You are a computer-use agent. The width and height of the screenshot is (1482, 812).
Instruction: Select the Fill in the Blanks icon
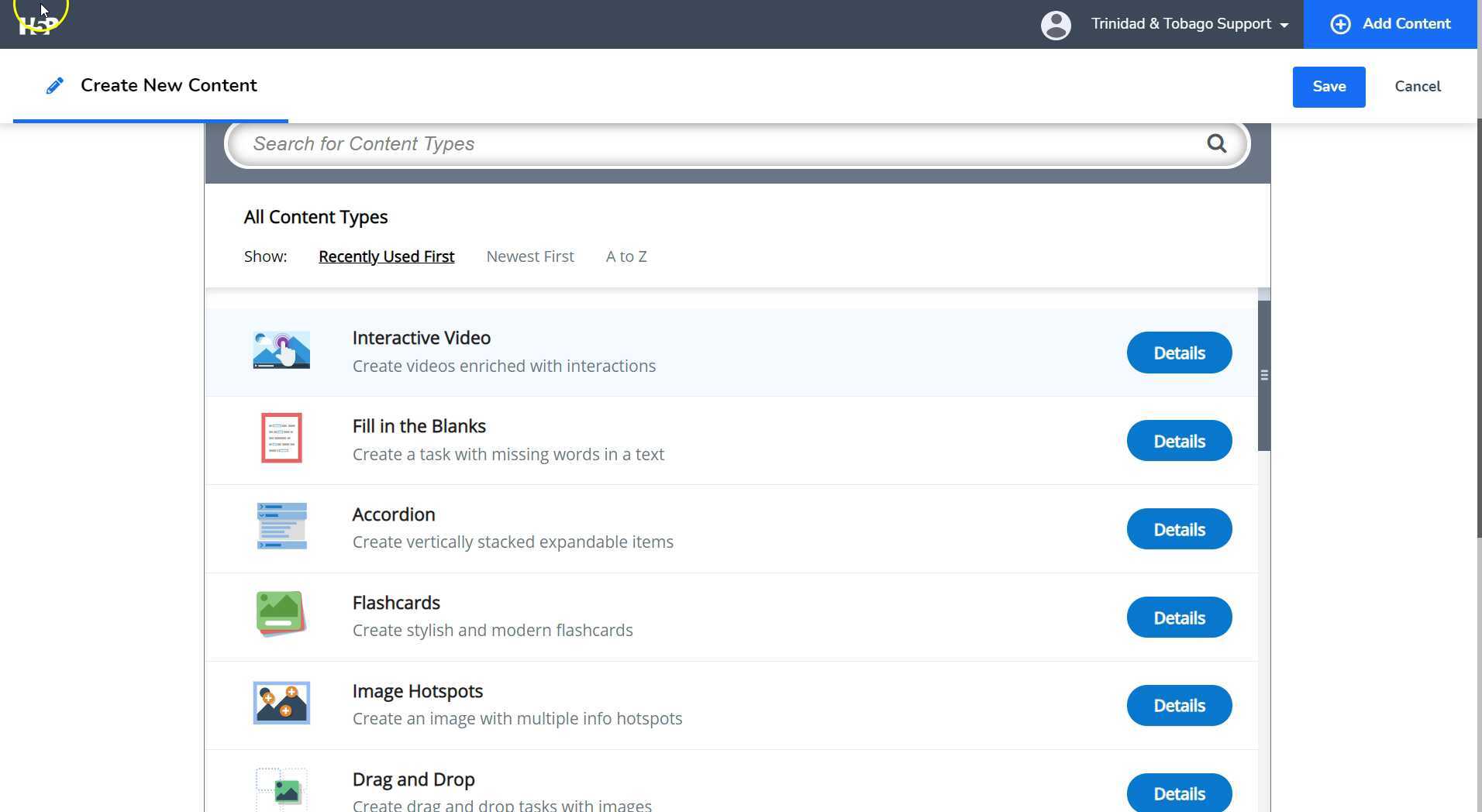coord(281,439)
